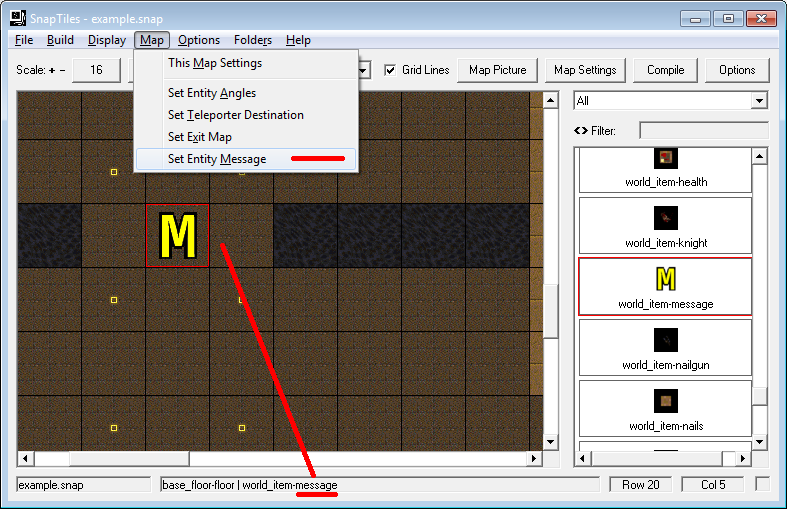
Task: Click the tile list vertical scrollbar thumb
Action: (760, 396)
